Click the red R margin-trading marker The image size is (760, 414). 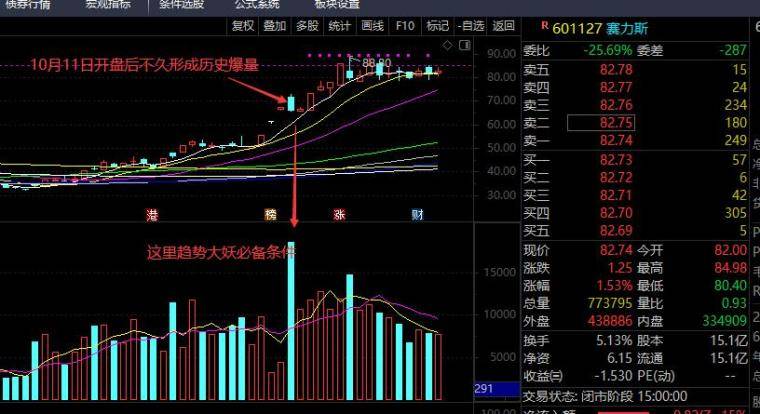click(x=545, y=26)
